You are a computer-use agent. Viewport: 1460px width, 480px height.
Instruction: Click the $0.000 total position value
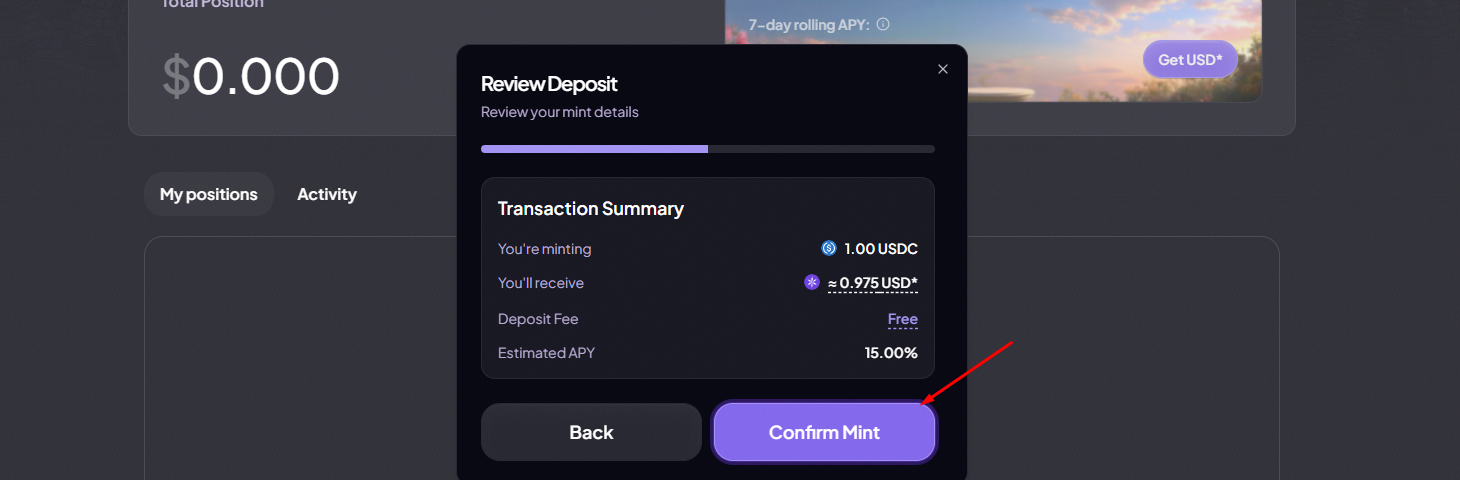click(x=251, y=76)
